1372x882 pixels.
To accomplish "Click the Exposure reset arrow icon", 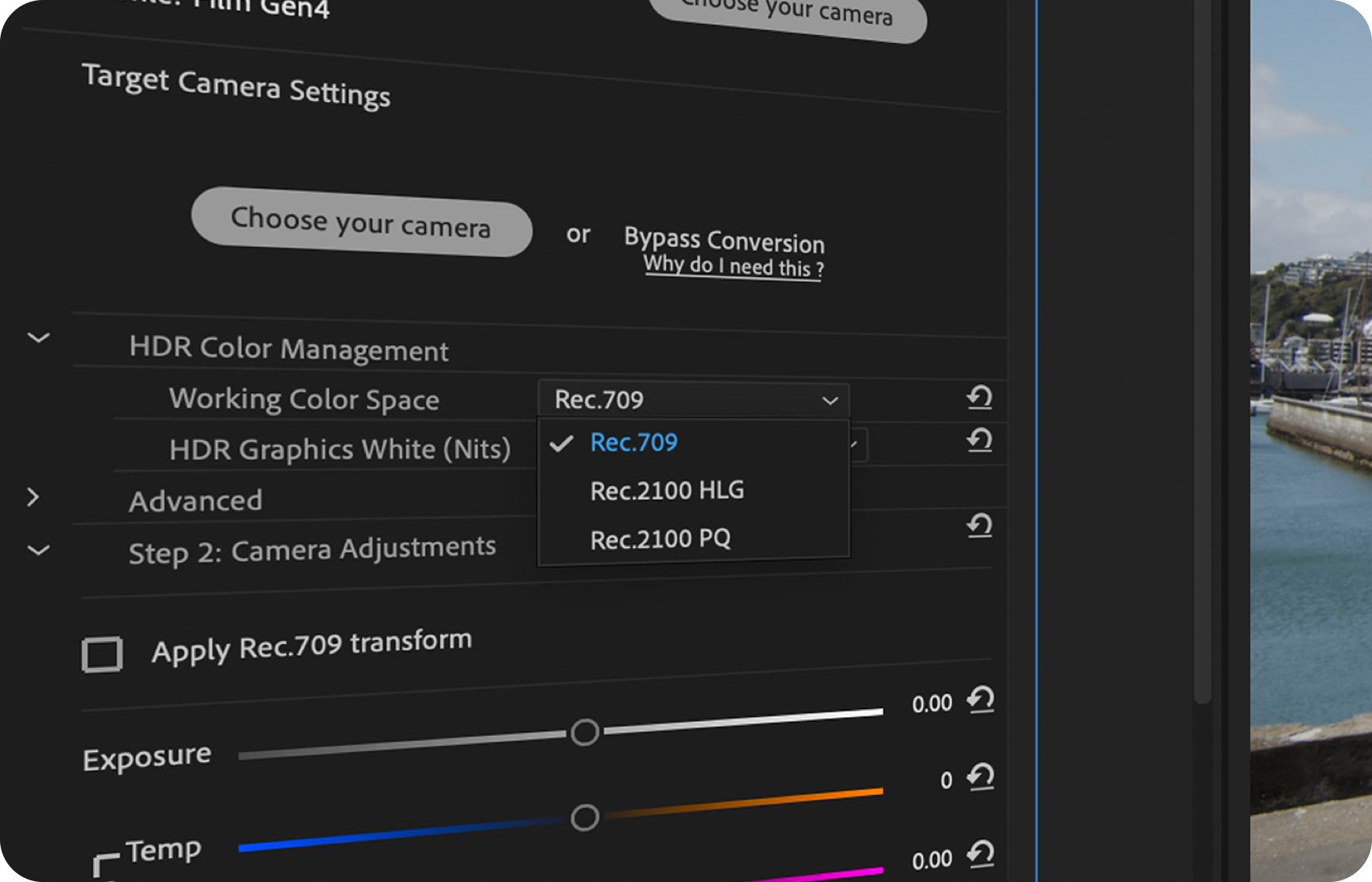I will pos(980,700).
